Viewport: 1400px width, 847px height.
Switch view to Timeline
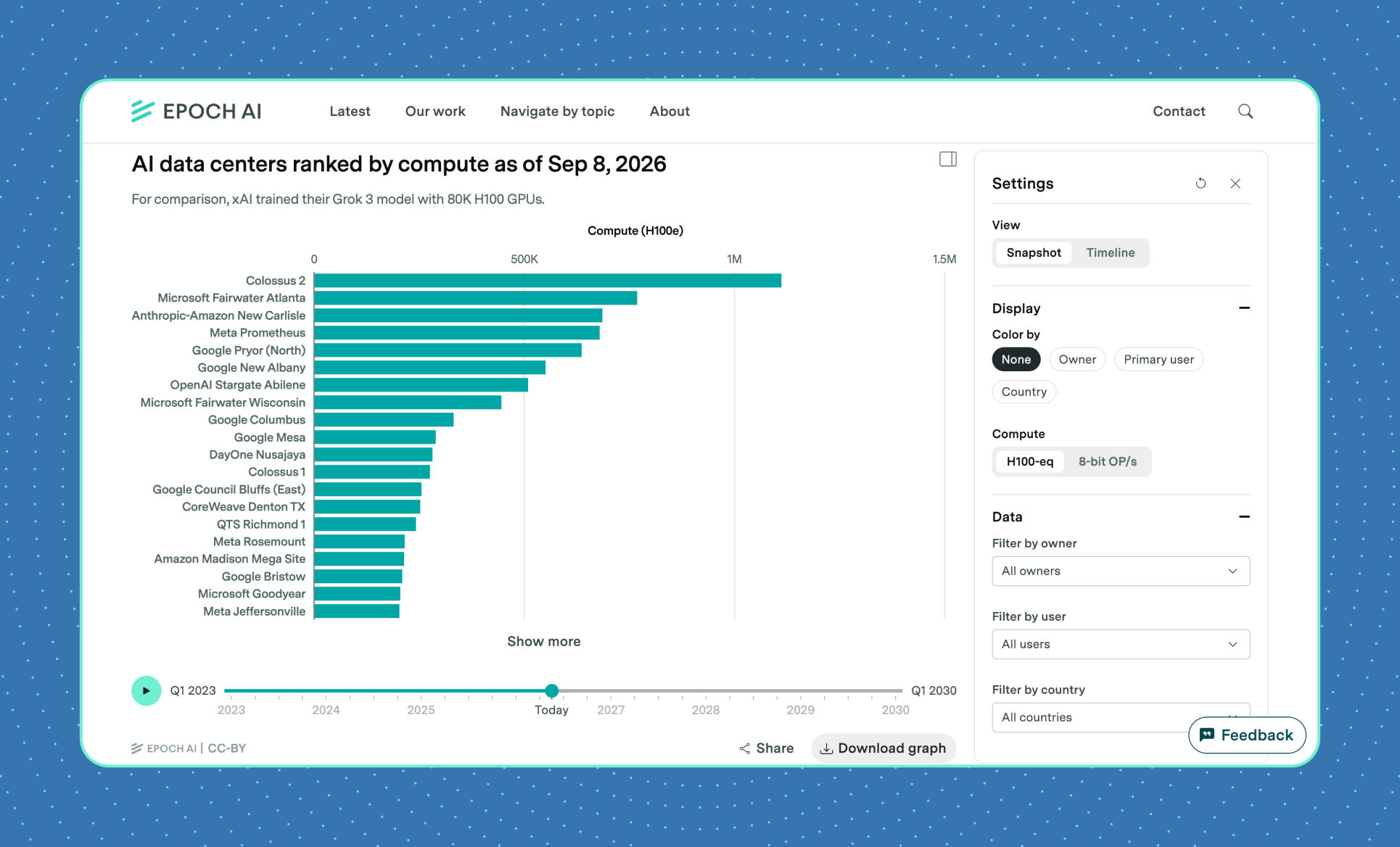click(x=1110, y=252)
